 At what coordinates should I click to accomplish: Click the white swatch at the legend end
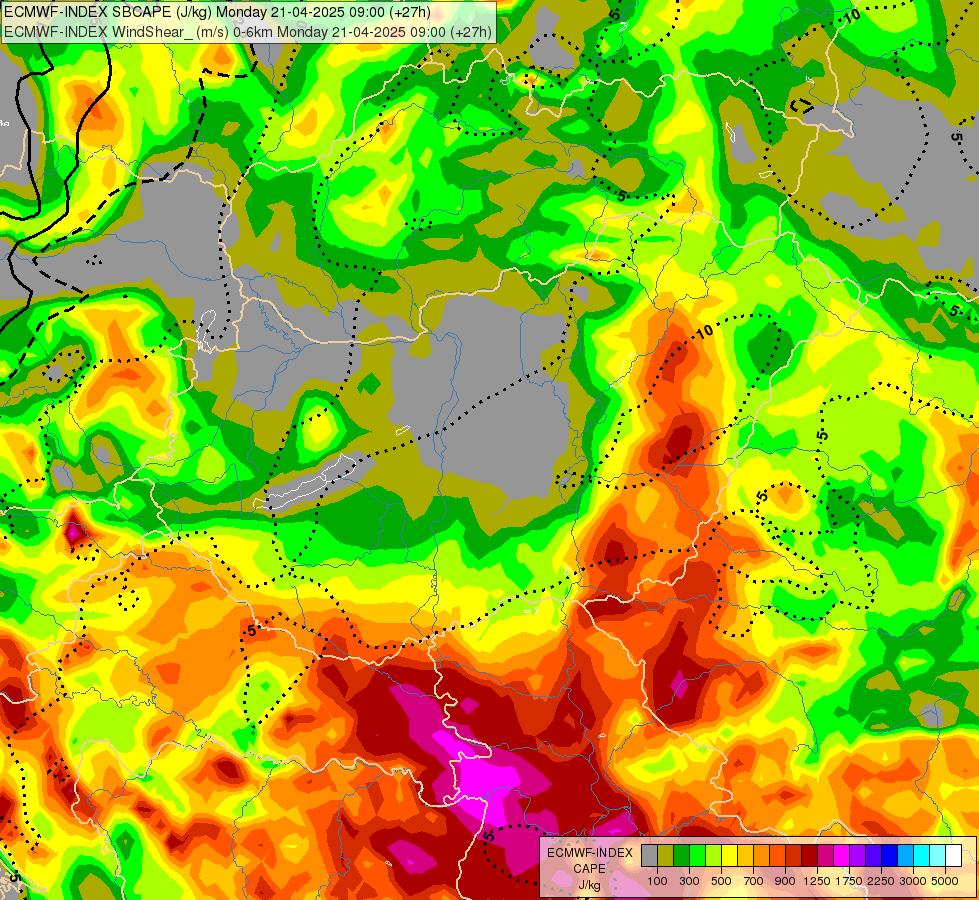pyautogui.click(x=953, y=856)
